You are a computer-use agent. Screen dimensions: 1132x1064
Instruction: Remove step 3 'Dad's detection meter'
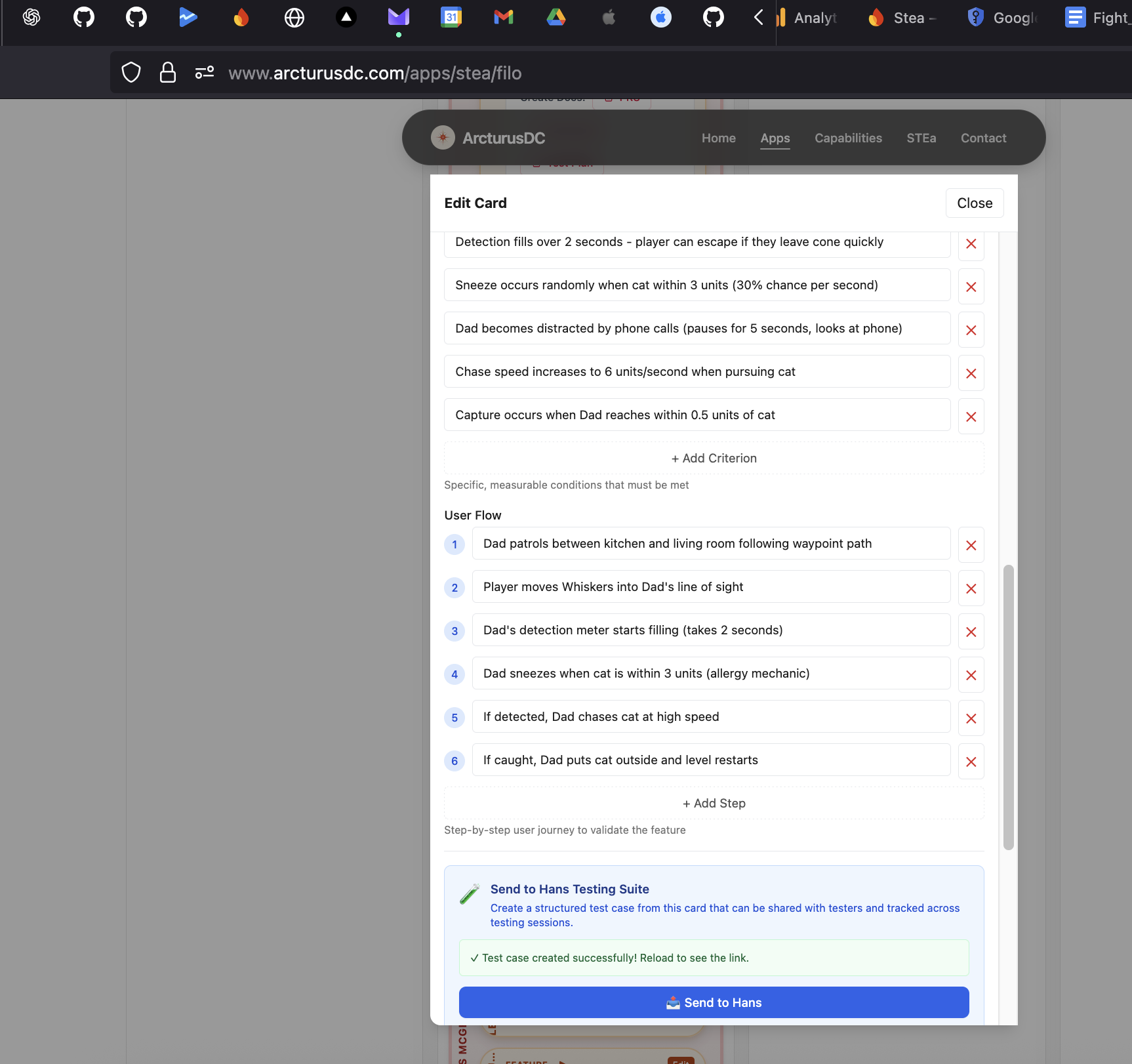(x=971, y=632)
